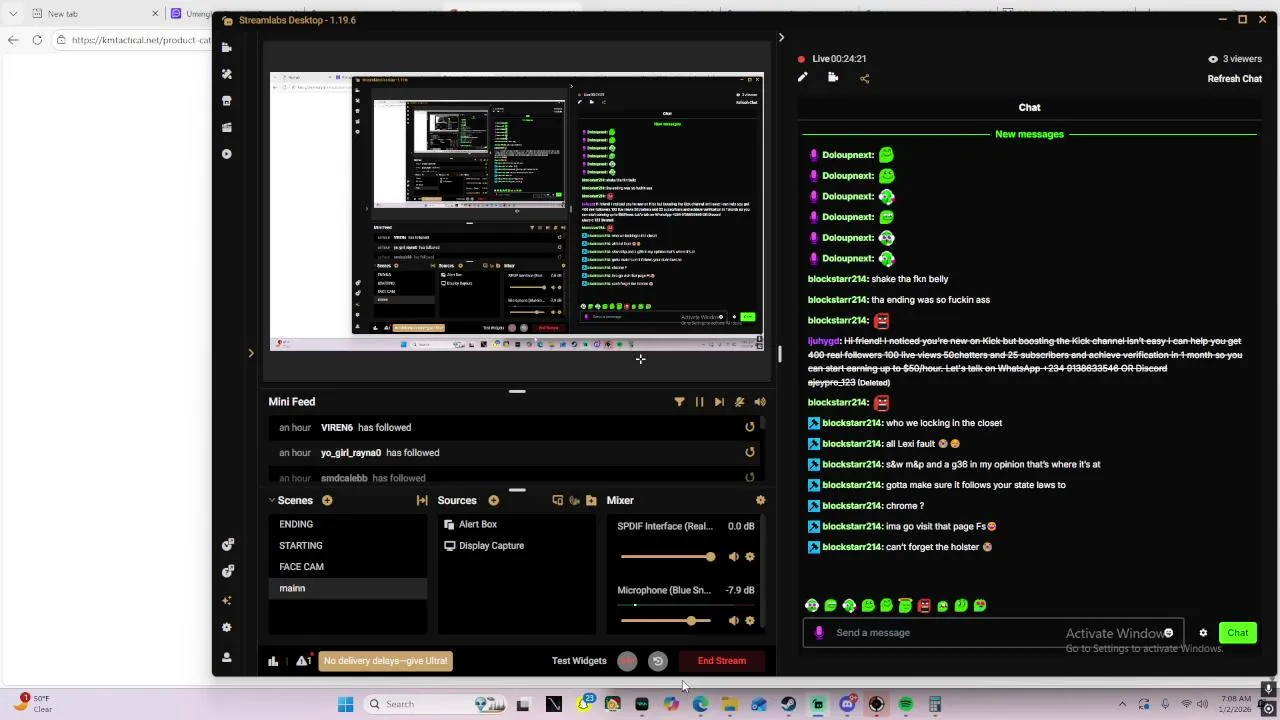Show hidden system tray icons chevron

1122,704
